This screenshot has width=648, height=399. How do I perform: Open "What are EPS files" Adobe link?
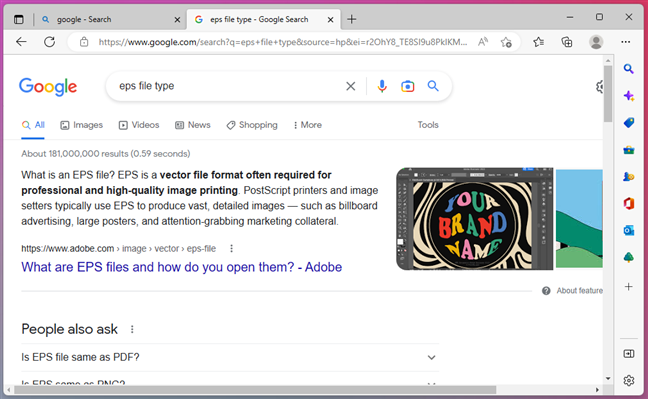(181, 267)
